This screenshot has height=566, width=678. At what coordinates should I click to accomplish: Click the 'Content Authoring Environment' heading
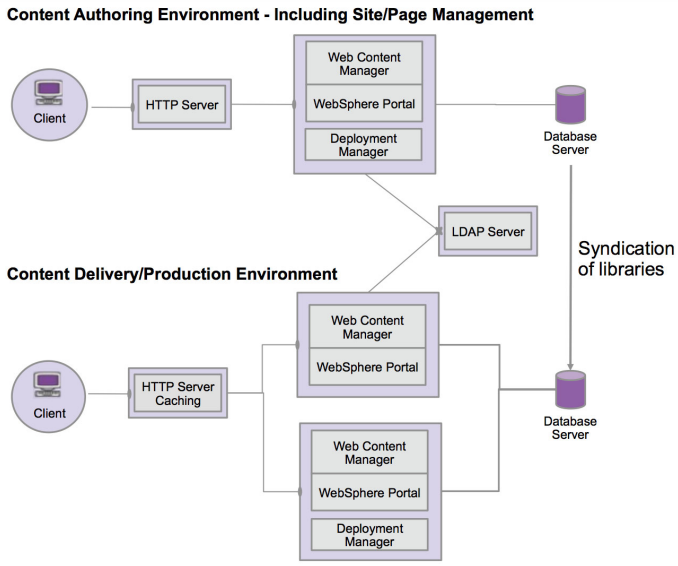pos(270,14)
